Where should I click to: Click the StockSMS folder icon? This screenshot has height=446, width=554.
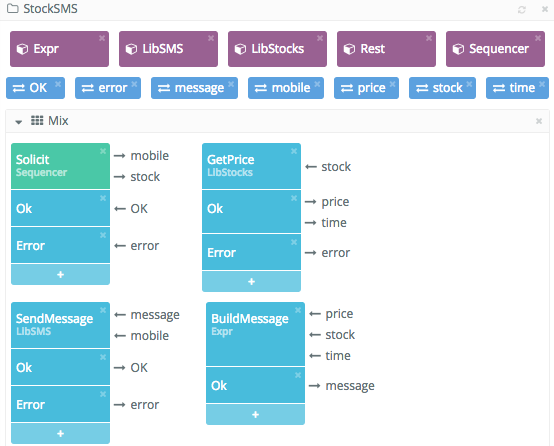point(13,8)
